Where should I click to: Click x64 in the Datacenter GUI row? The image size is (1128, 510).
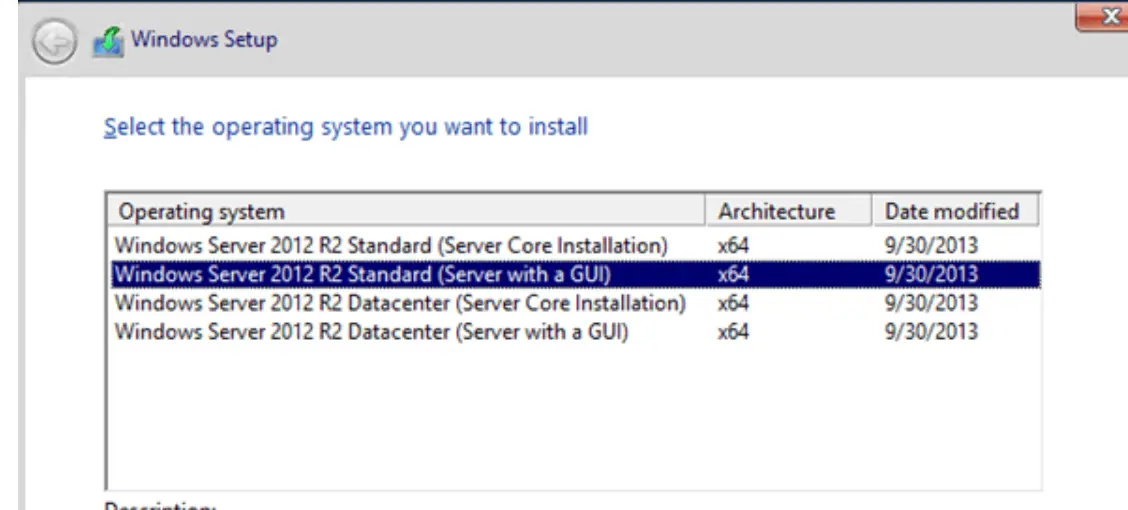pos(733,332)
